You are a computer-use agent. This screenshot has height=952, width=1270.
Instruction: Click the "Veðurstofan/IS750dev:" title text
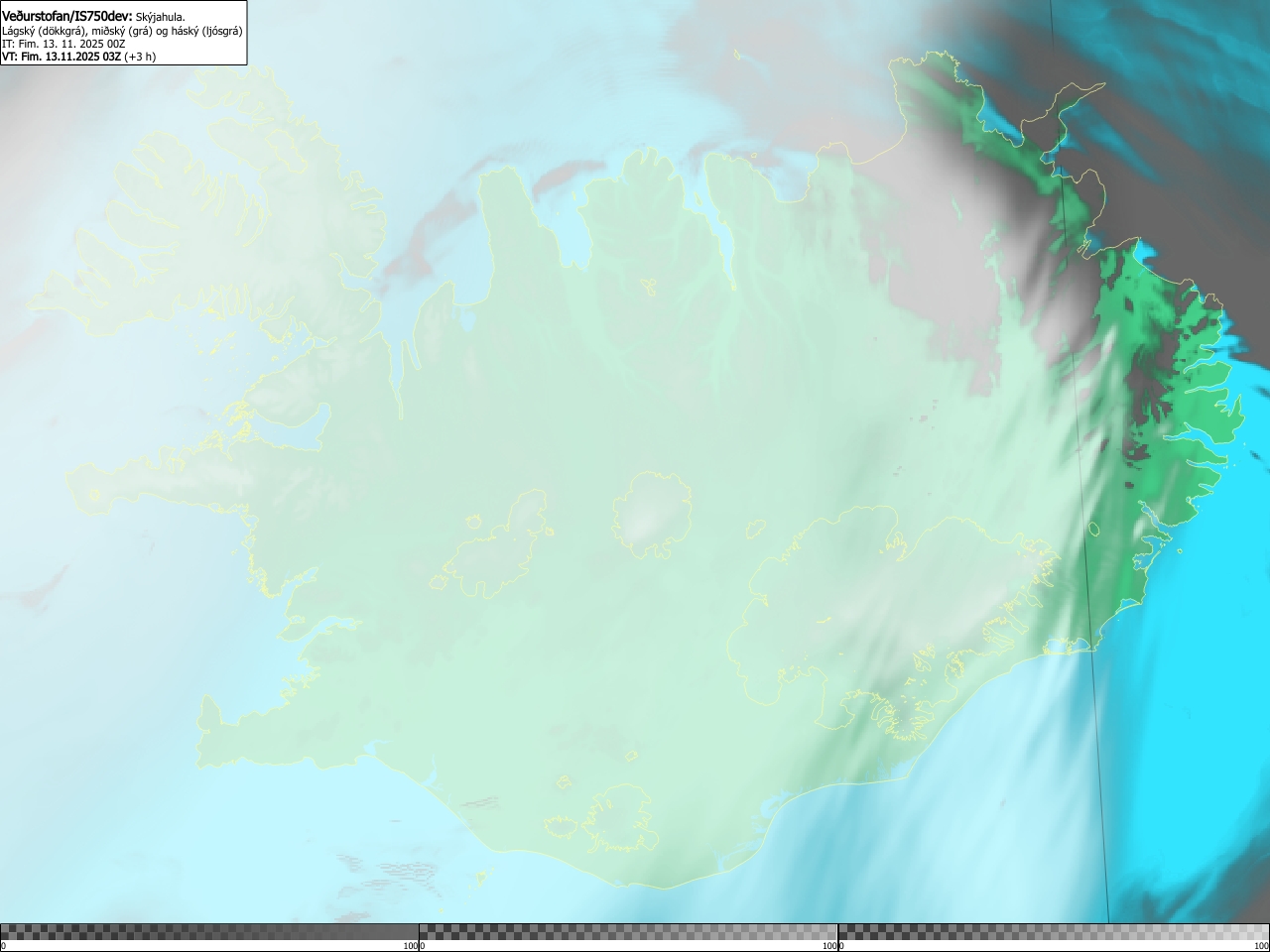(x=67, y=16)
